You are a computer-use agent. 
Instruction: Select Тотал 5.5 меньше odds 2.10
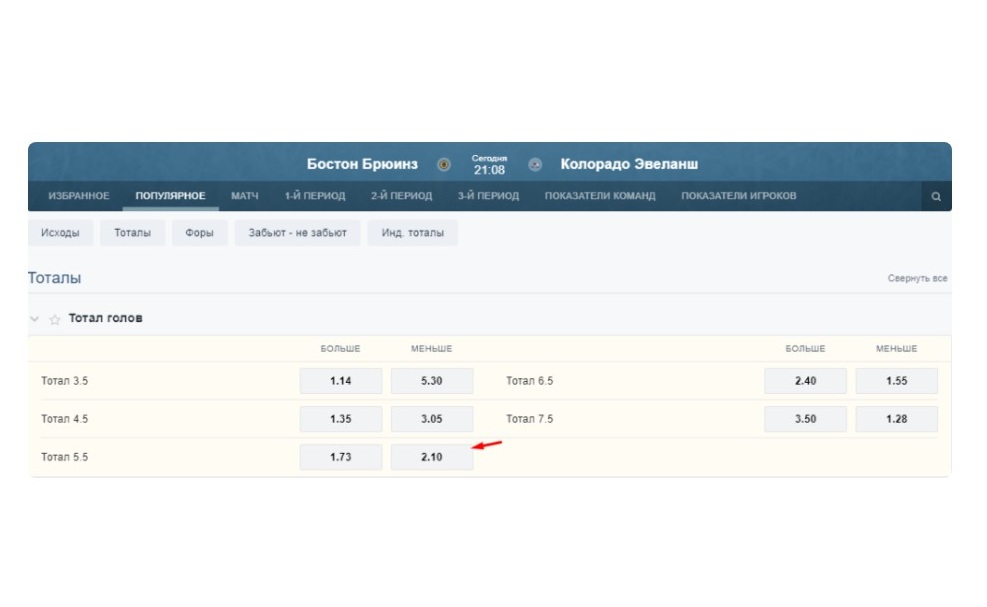click(432, 457)
